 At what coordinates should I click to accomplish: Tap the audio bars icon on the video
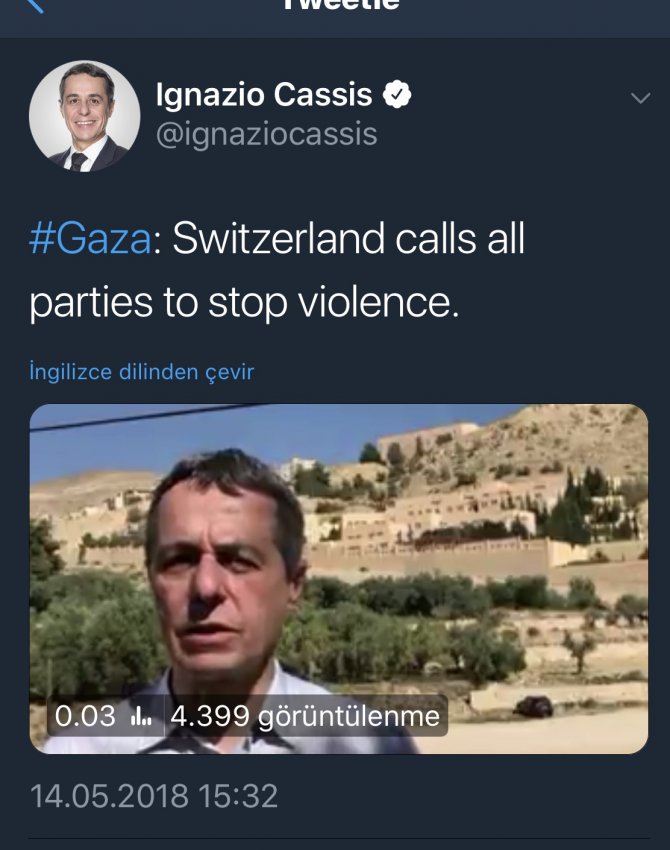[x=141, y=716]
